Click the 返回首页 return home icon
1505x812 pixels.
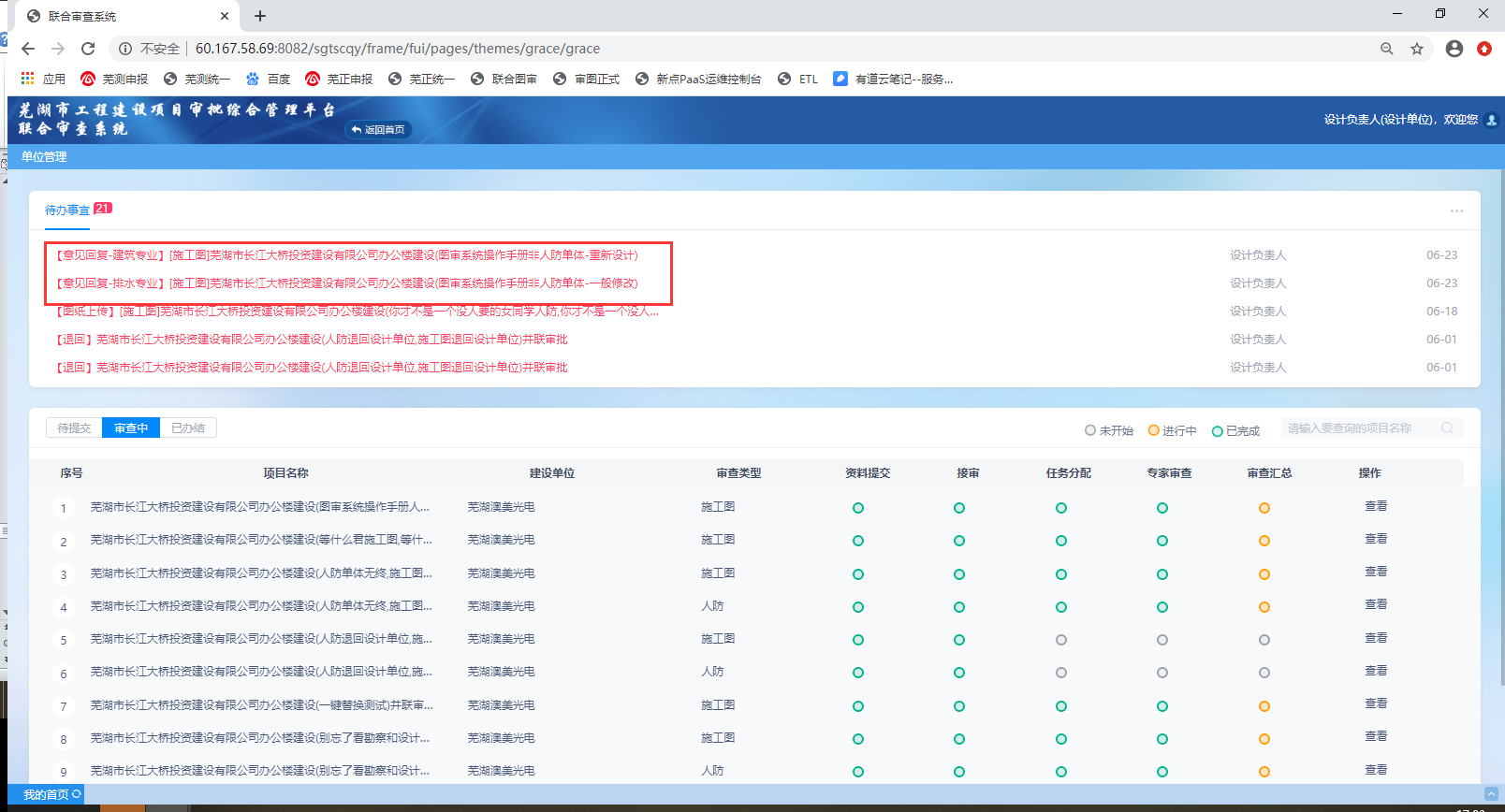[x=357, y=130]
